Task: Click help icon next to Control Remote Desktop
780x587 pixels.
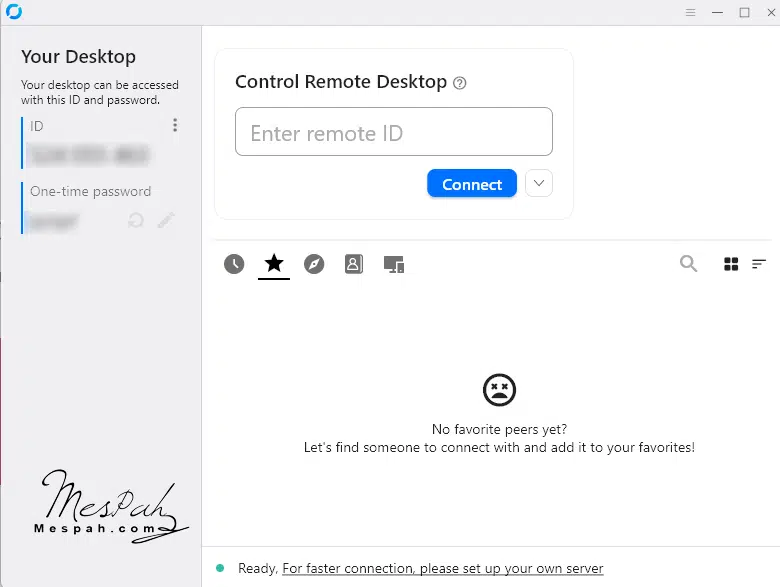Action: [460, 83]
